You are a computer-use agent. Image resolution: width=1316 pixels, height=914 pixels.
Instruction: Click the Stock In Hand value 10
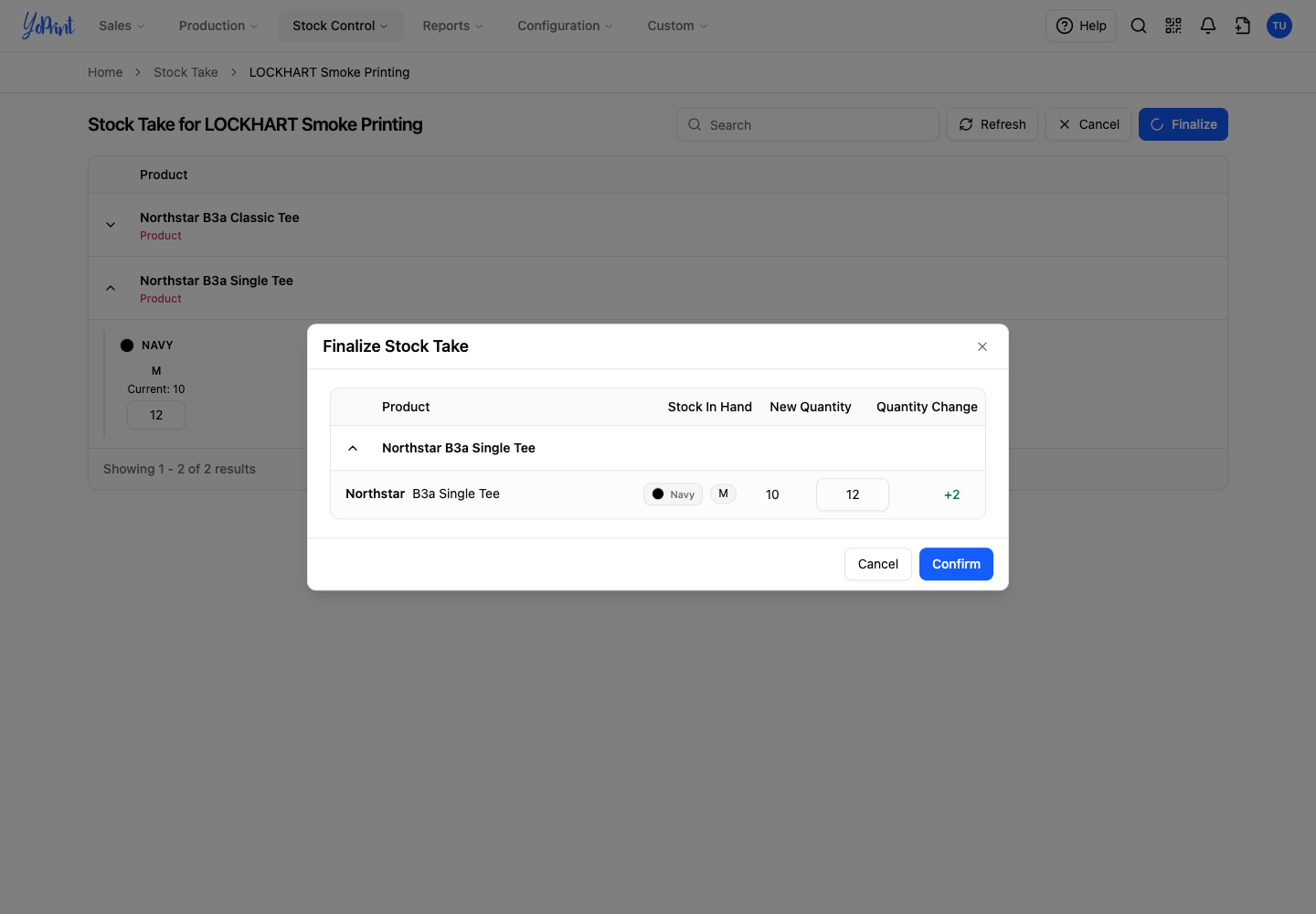[772, 494]
